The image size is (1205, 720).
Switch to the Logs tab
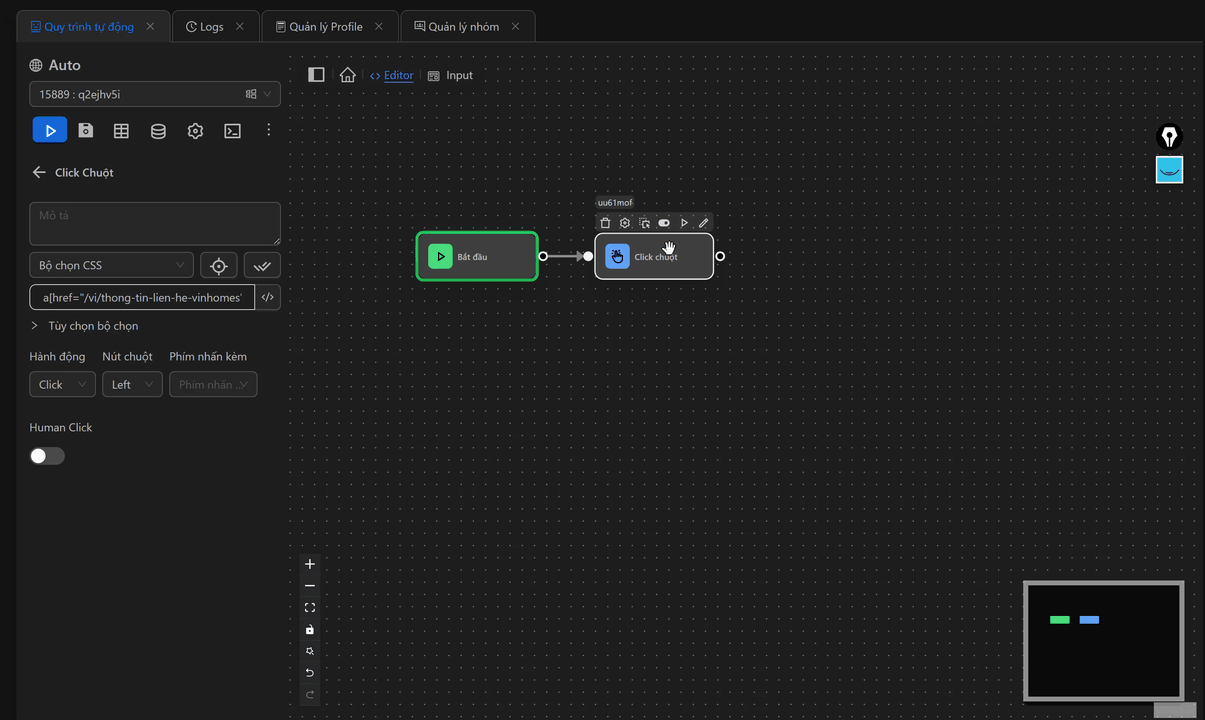[x=211, y=27]
